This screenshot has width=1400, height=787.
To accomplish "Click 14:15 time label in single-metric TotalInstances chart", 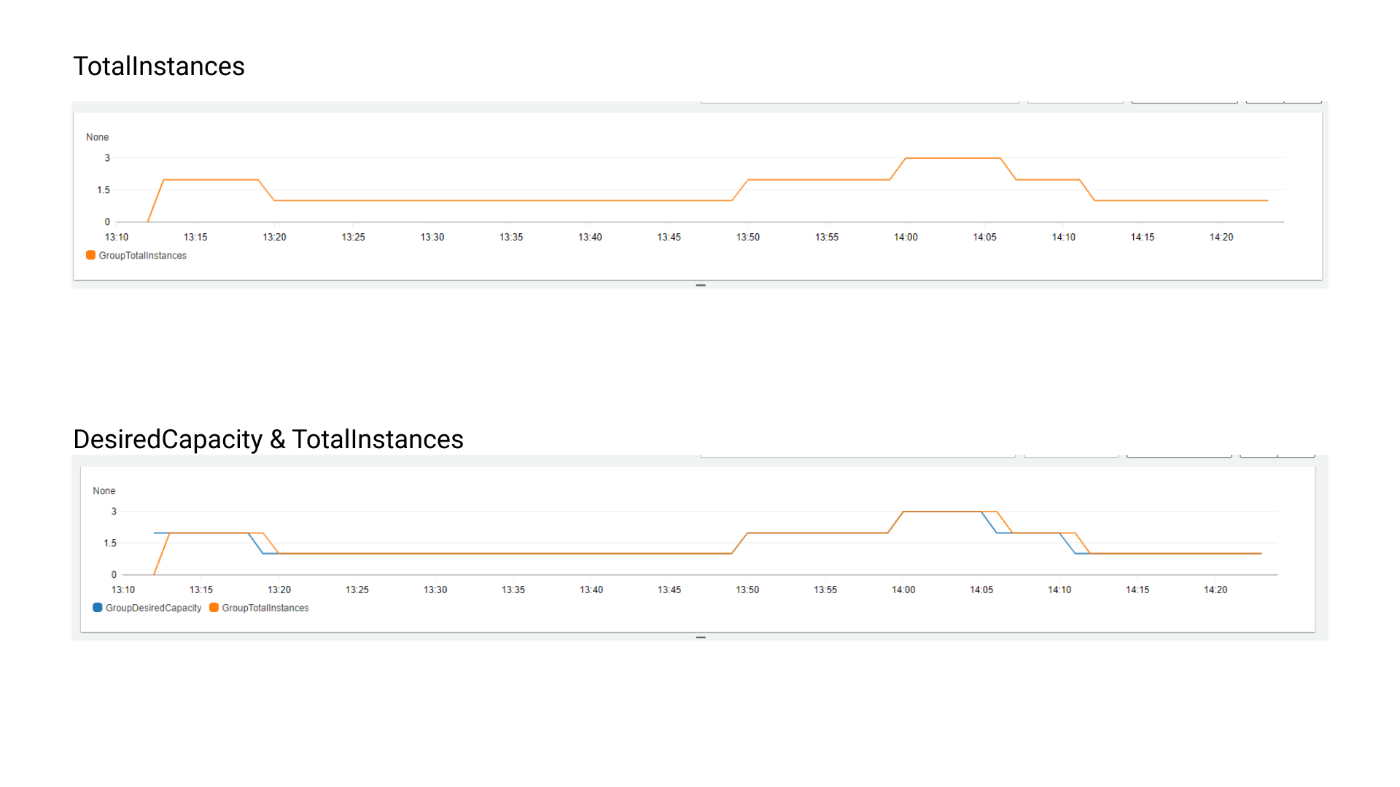I will pos(1142,237).
